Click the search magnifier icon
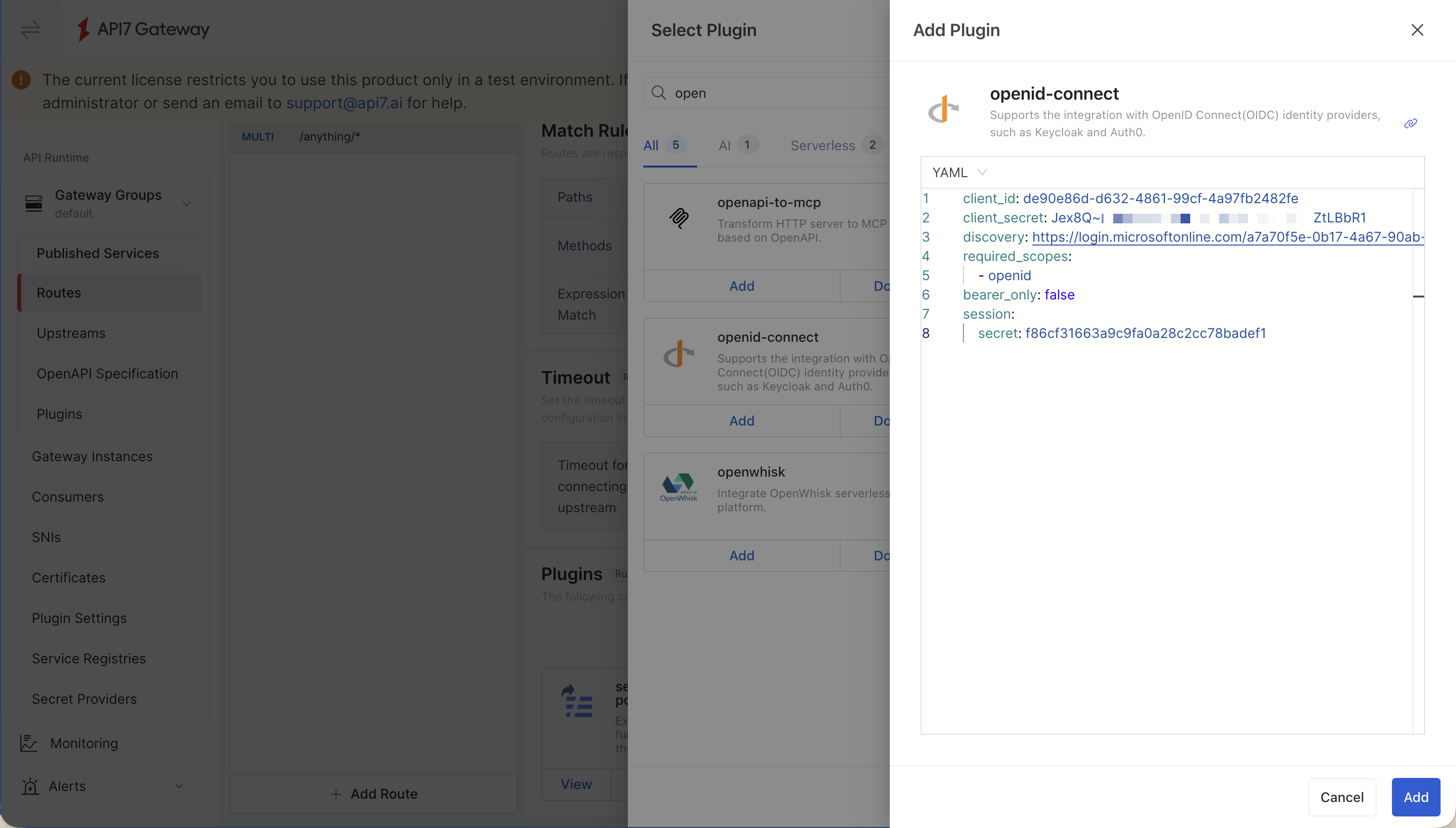Image resolution: width=1456 pixels, height=828 pixels. 659,93
